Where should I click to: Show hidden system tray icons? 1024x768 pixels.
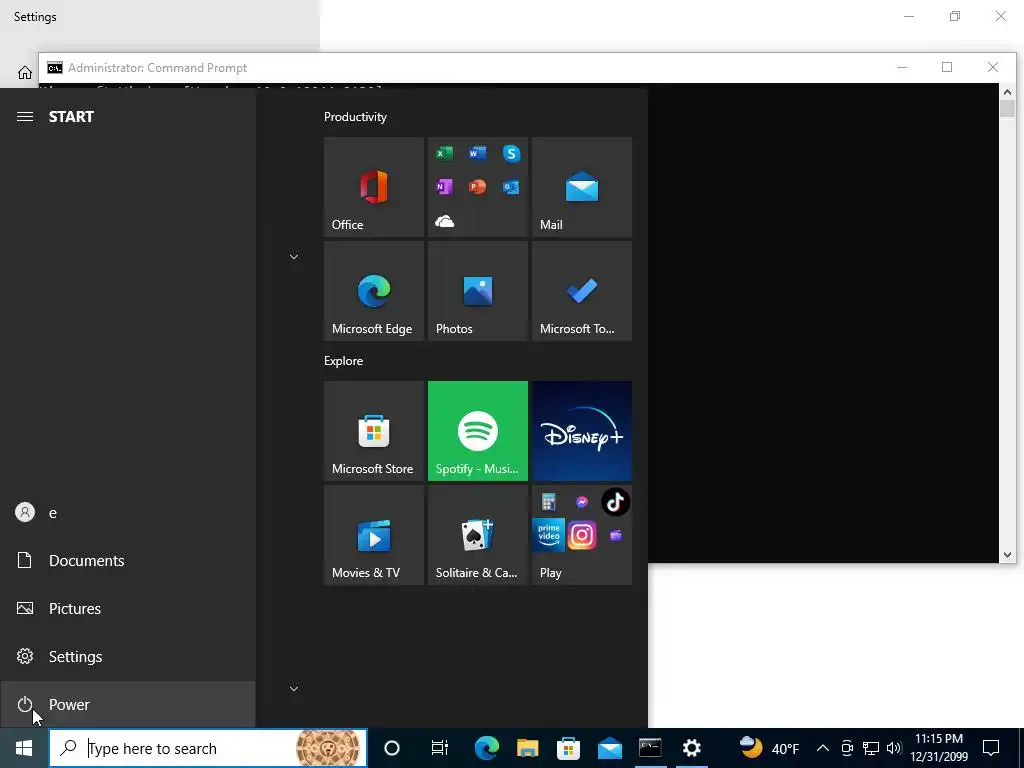pos(823,748)
